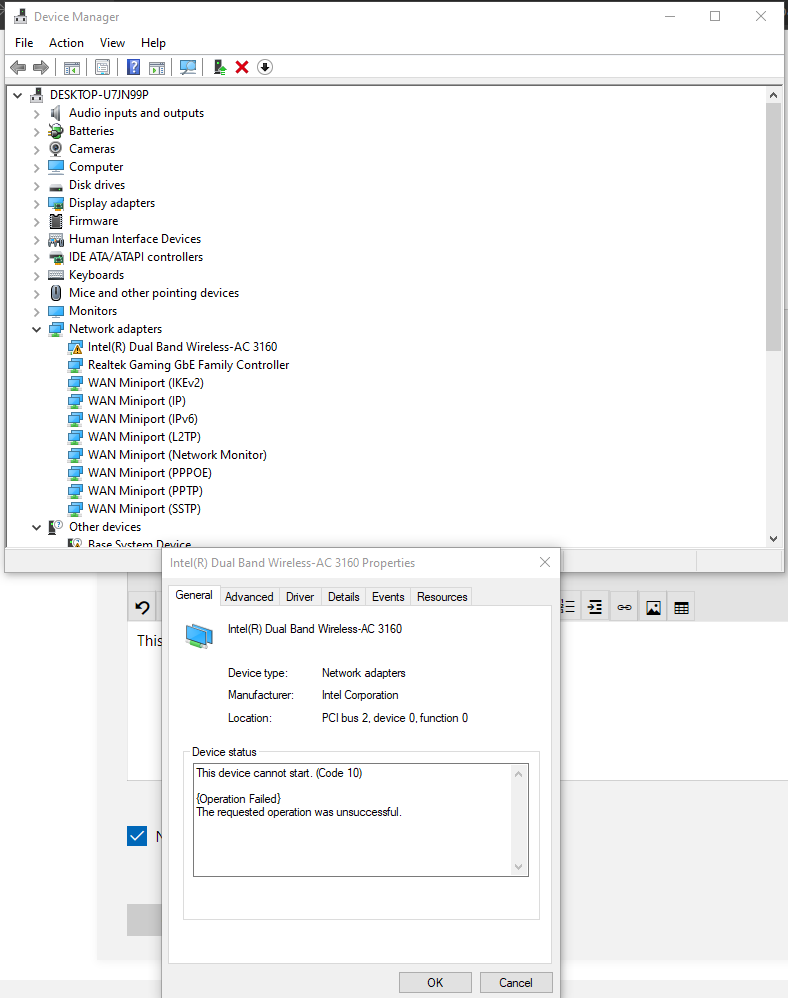788x998 pixels.
Task: Click the Firmware chip icon
Action: pos(56,221)
